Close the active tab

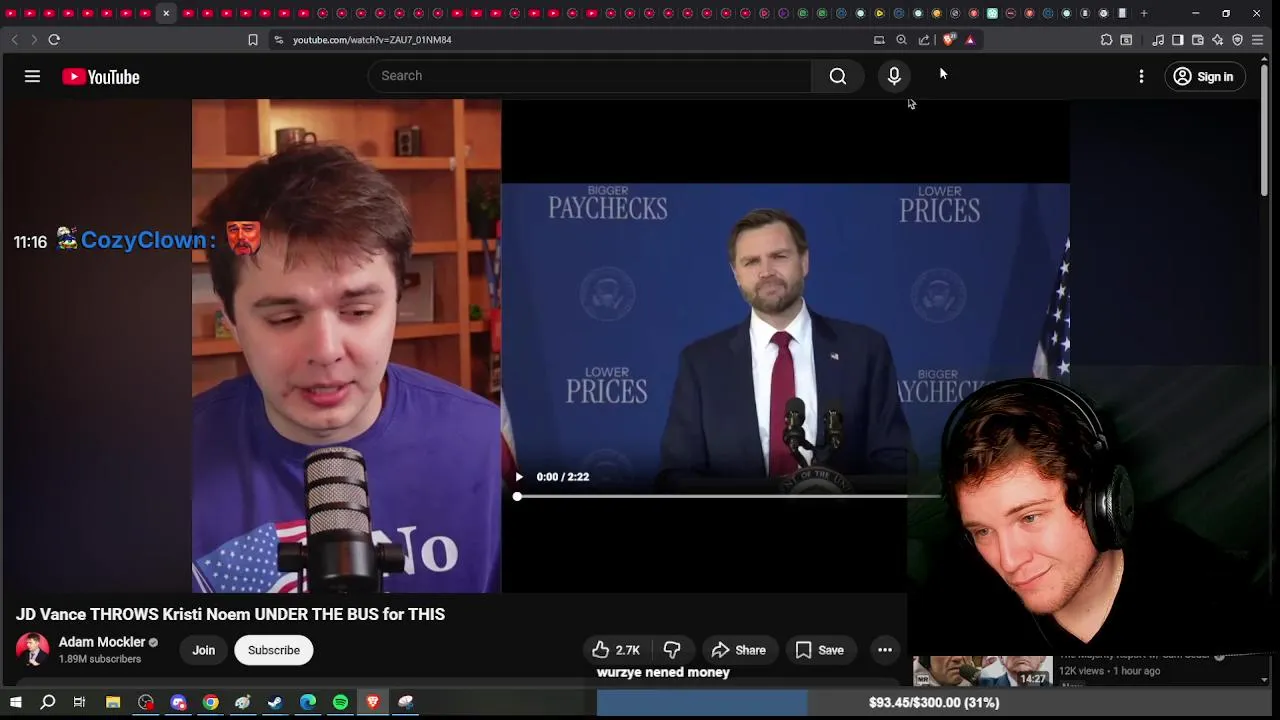tap(166, 13)
